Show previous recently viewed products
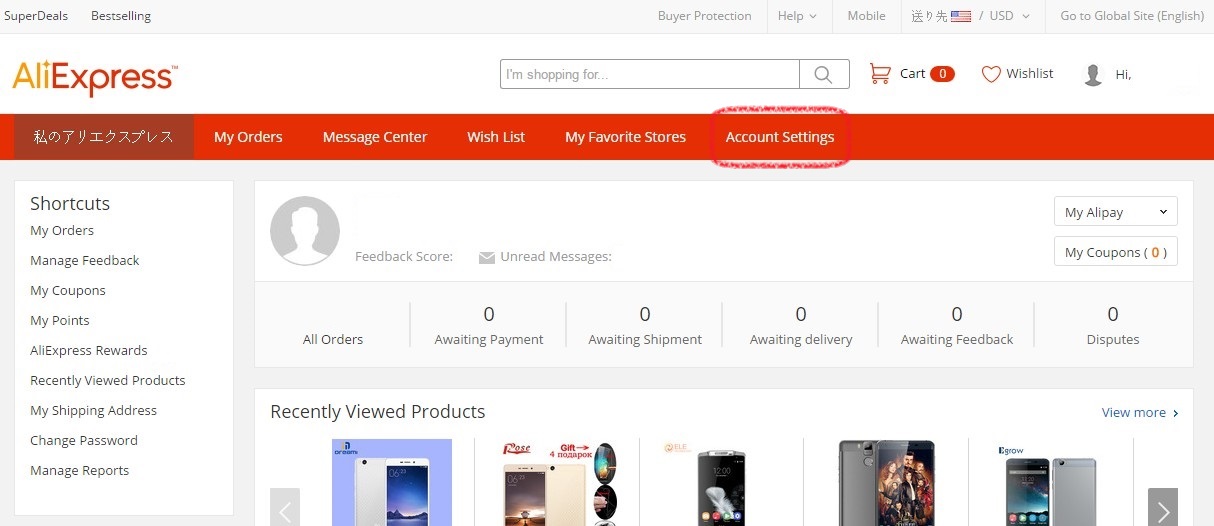Image resolution: width=1214 pixels, height=526 pixels. tap(285, 507)
